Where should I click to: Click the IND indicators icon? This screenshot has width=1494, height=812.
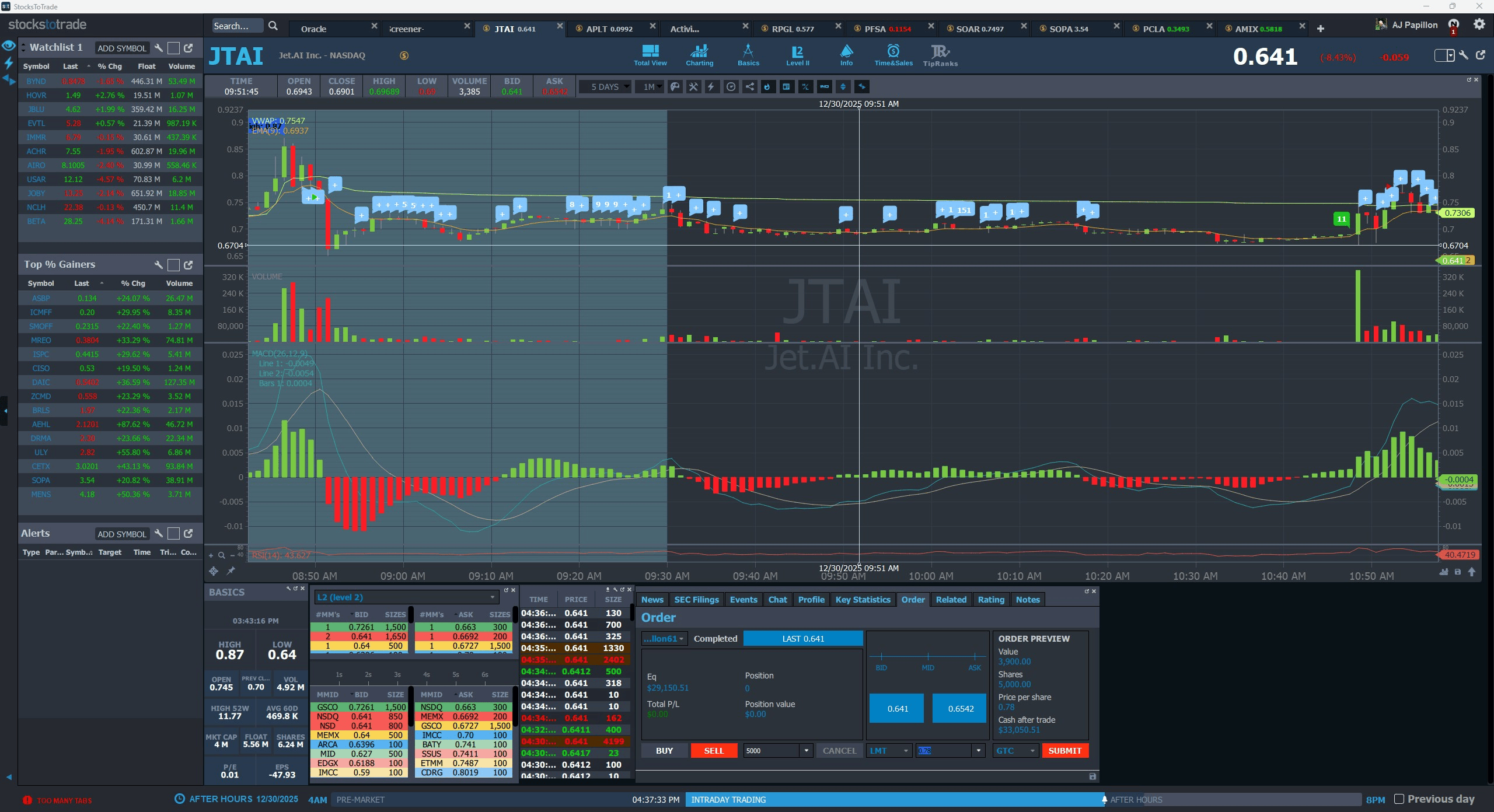pos(824,87)
